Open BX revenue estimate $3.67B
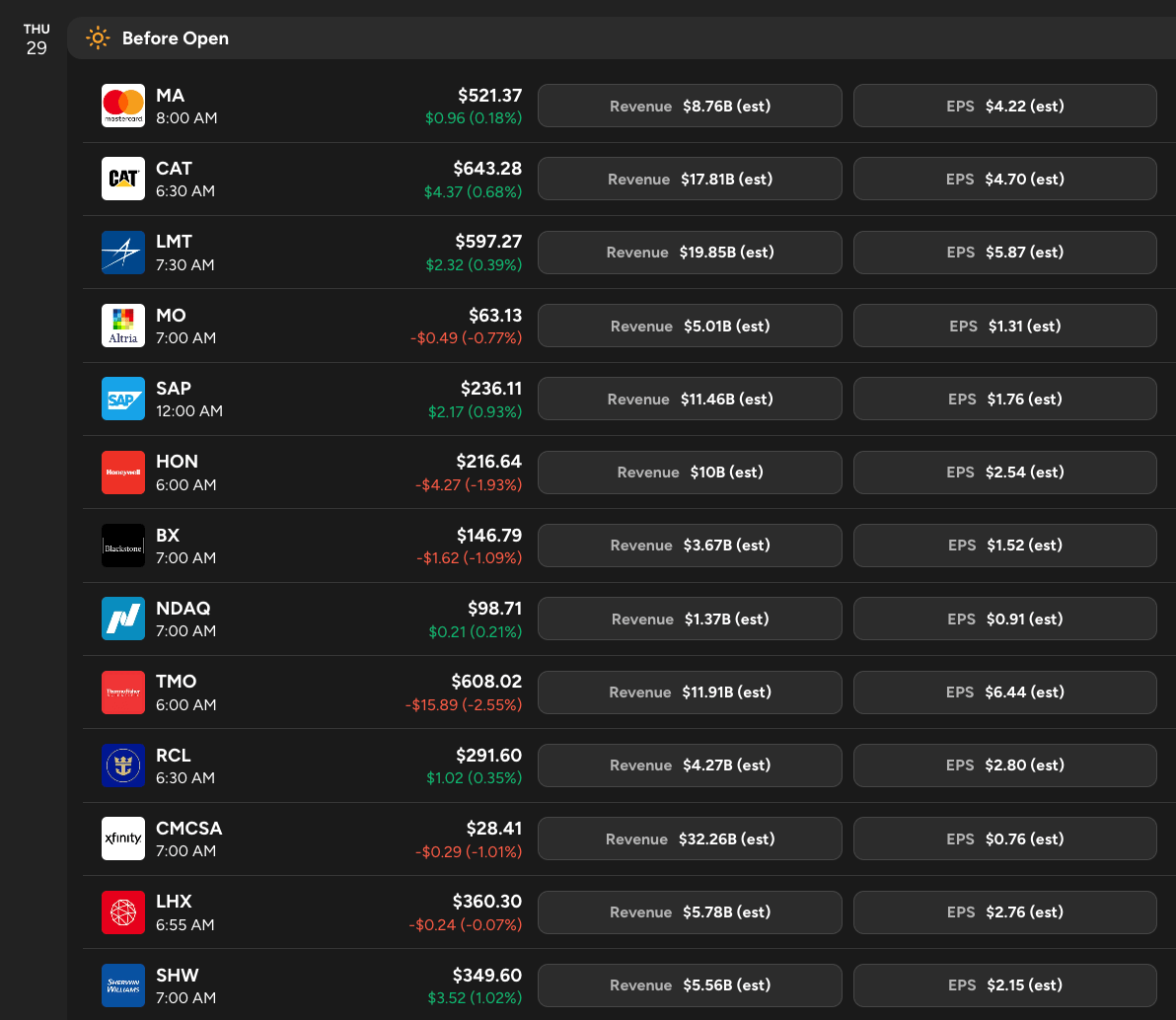The height and width of the screenshot is (1020, 1176). (x=690, y=546)
